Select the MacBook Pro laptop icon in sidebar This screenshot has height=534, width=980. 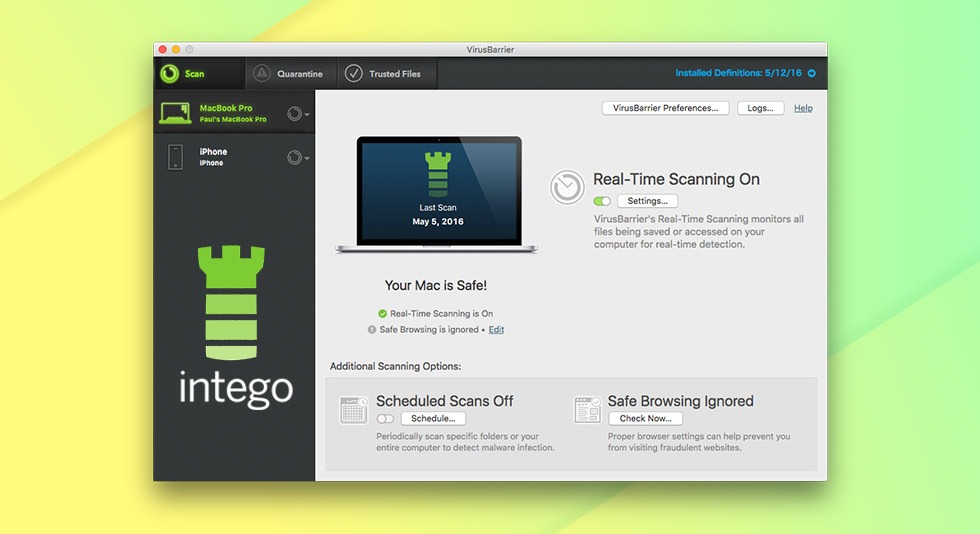tap(175, 113)
